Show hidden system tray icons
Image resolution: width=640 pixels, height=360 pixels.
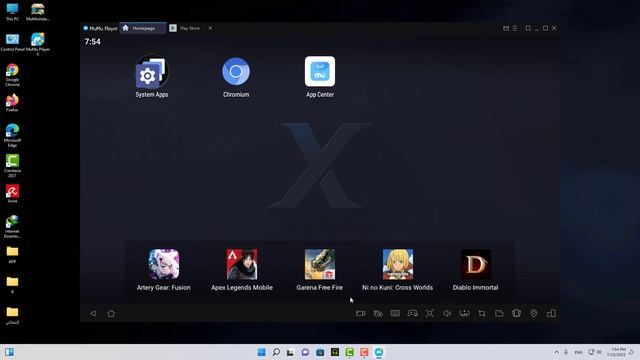point(556,352)
